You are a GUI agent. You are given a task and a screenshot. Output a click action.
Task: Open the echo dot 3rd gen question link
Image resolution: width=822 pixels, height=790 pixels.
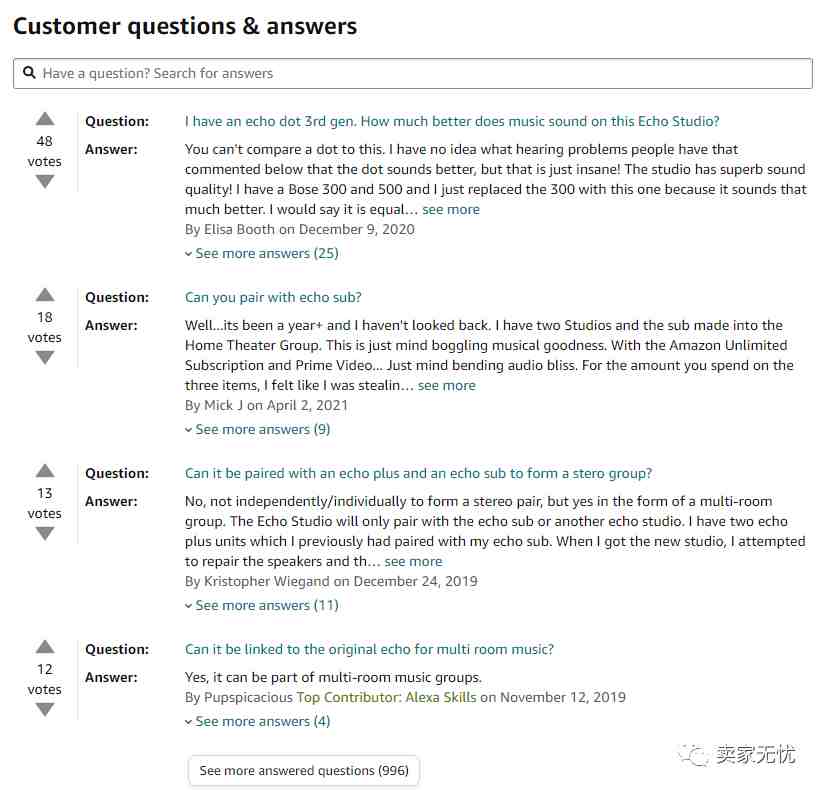(452, 121)
